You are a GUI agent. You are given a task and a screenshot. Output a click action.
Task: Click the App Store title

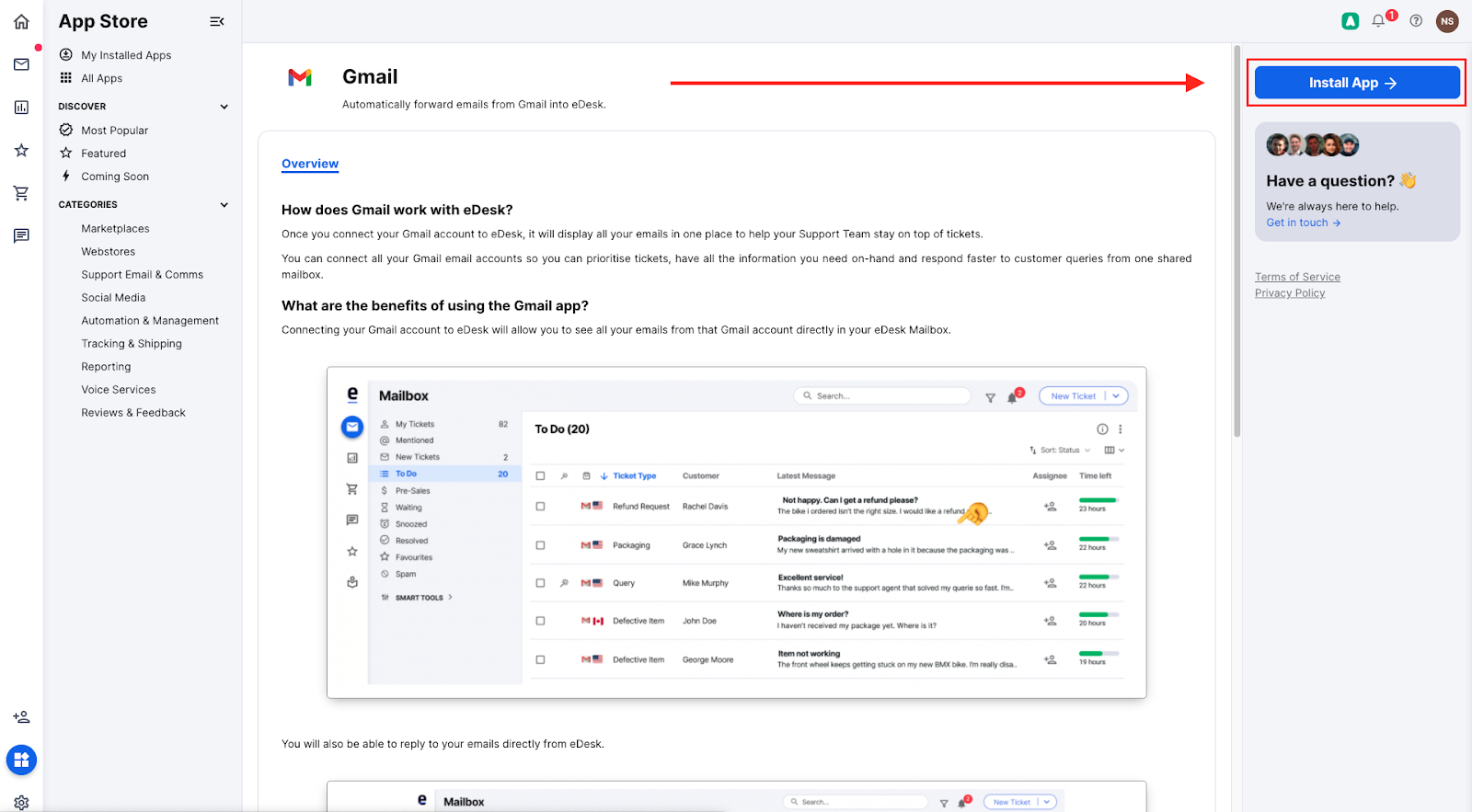coord(103,21)
